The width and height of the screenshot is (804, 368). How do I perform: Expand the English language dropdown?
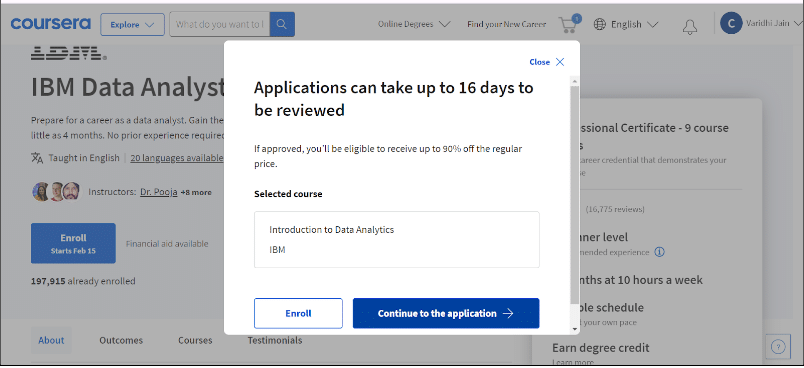[635, 24]
